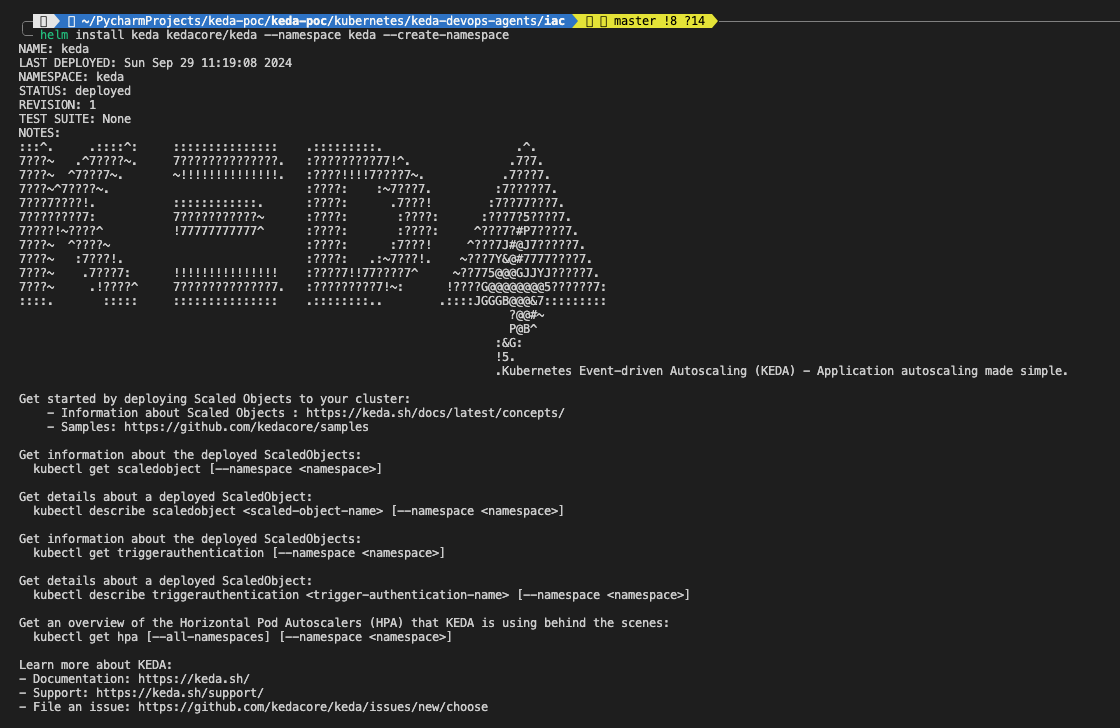Click 'kubectl get triggerauthentication' command line

click(x=239, y=553)
